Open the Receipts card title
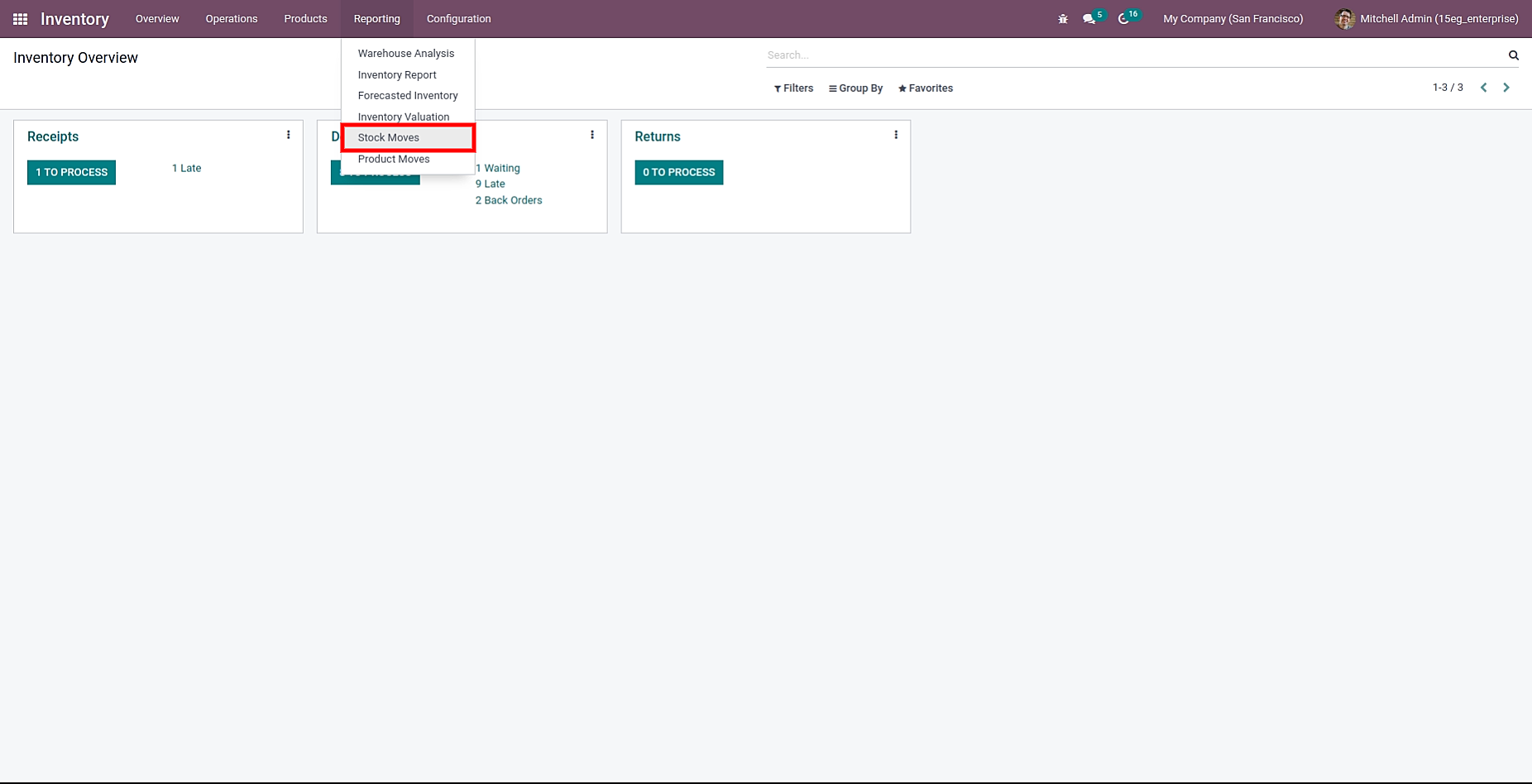The width and height of the screenshot is (1532, 784). [x=53, y=136]
